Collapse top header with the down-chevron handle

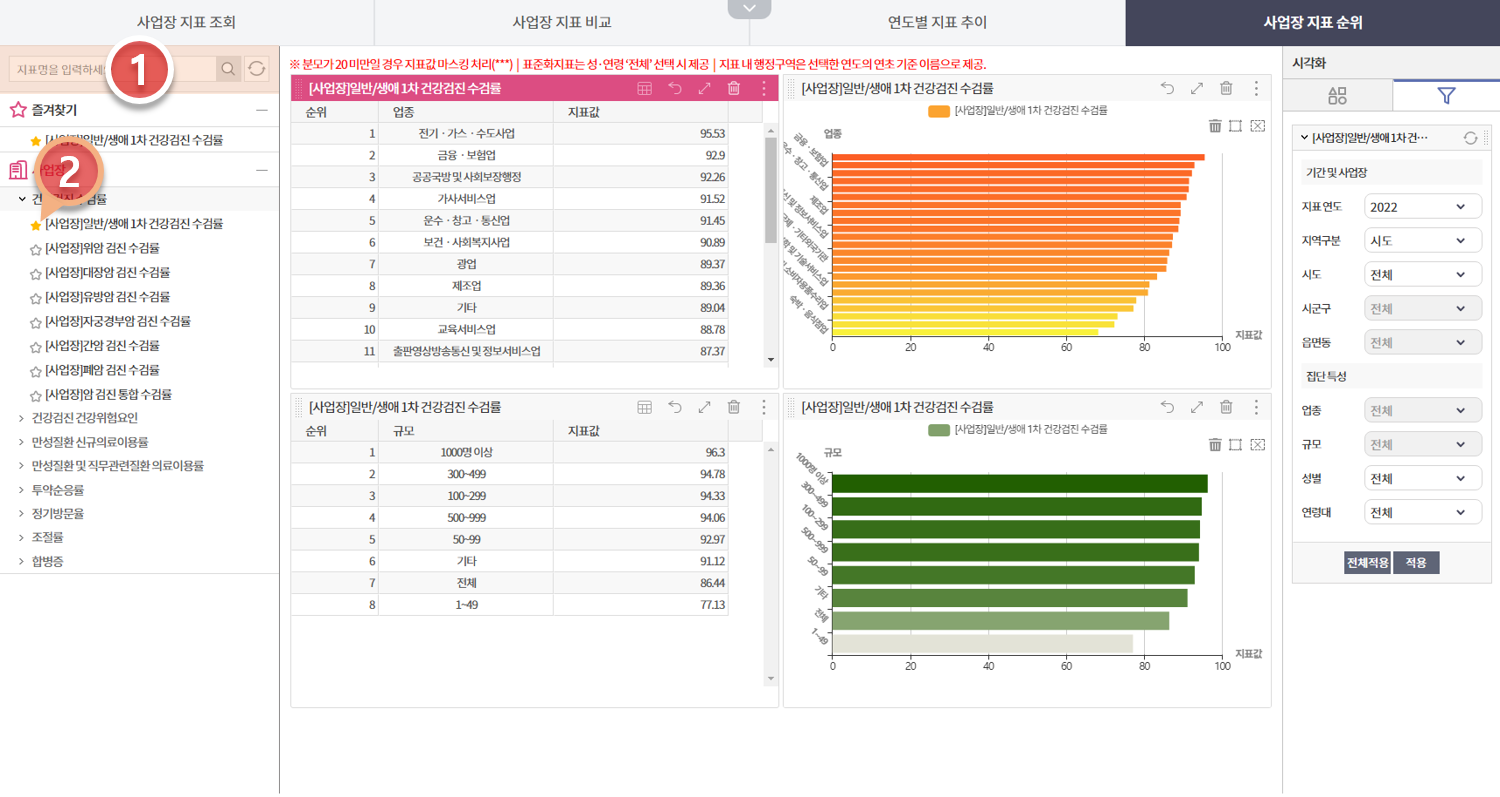750,9
